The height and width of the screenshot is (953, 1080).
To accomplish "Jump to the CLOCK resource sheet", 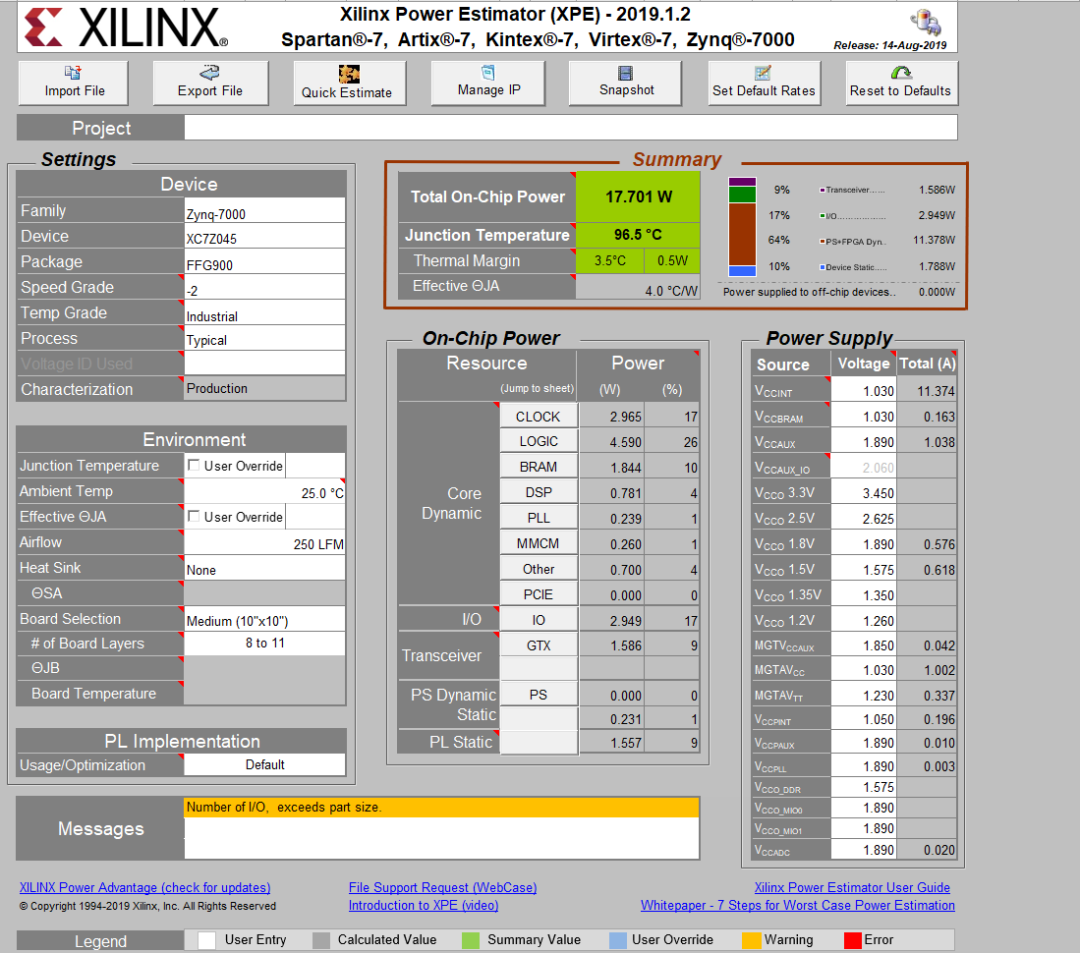I will point(538,416).
